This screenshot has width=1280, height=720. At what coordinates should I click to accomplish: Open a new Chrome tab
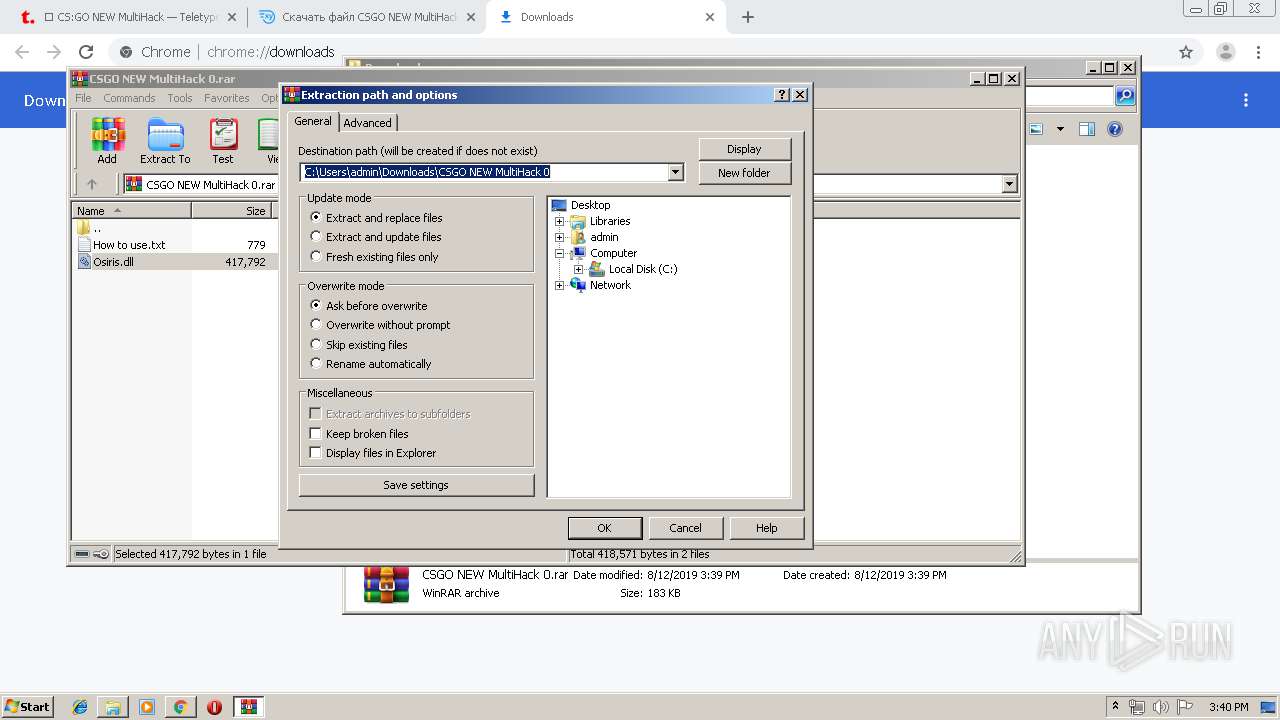click(x=747, y=17)
